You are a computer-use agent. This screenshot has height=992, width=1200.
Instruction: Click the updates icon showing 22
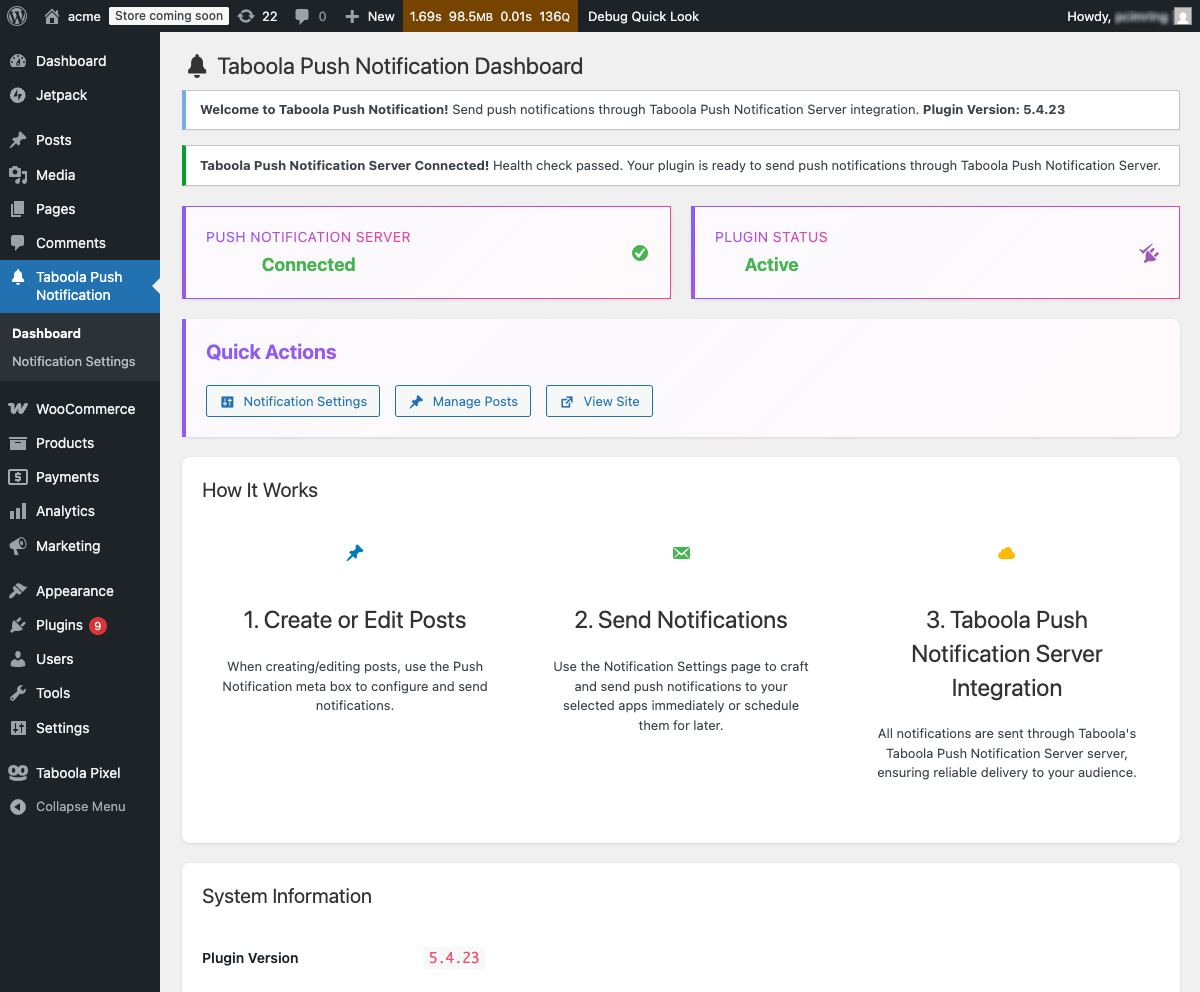[246, 16]
